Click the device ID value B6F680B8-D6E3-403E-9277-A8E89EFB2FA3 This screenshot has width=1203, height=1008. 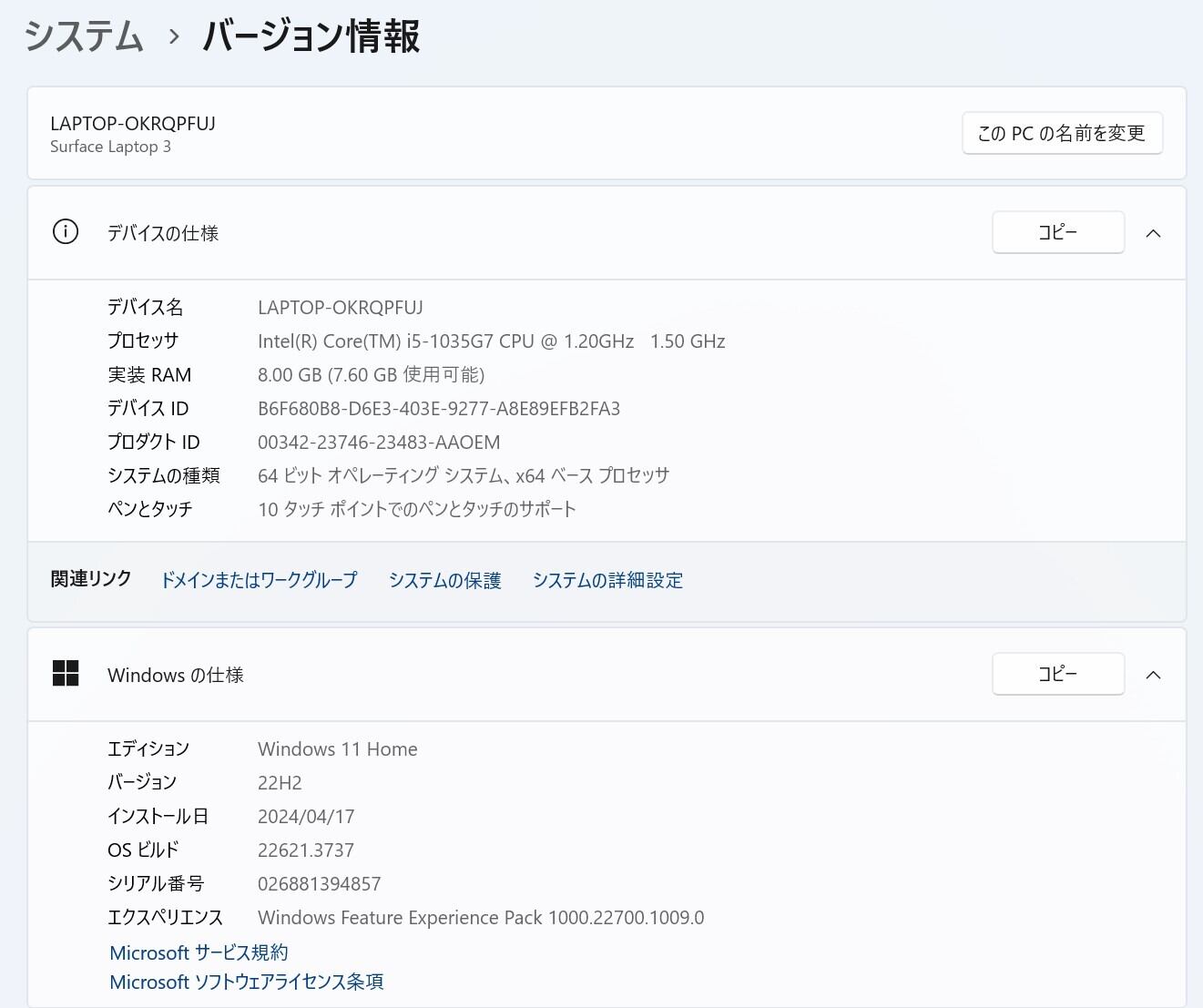[x=439, y=409]
